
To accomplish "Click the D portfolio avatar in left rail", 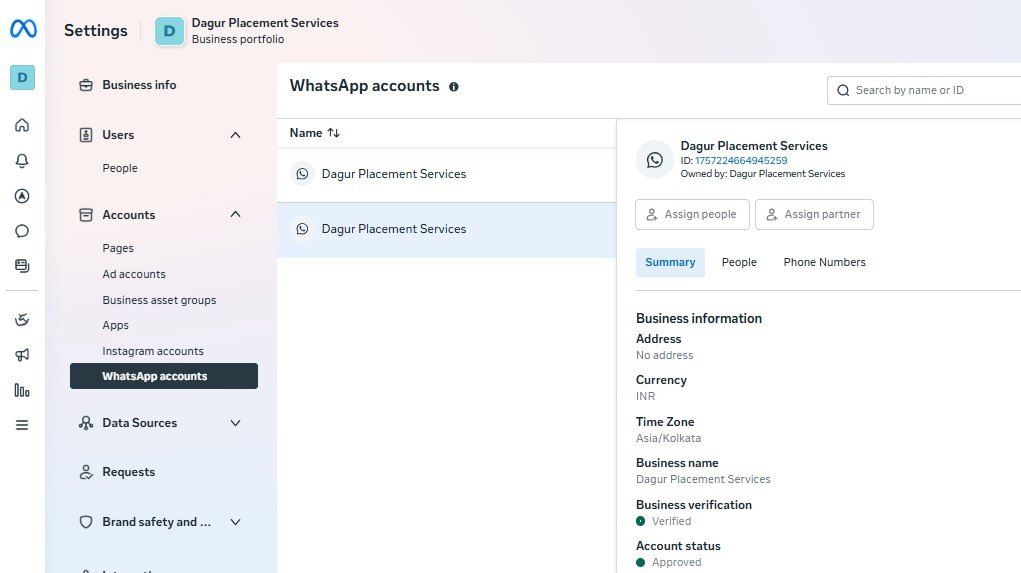I will point(22,77).
